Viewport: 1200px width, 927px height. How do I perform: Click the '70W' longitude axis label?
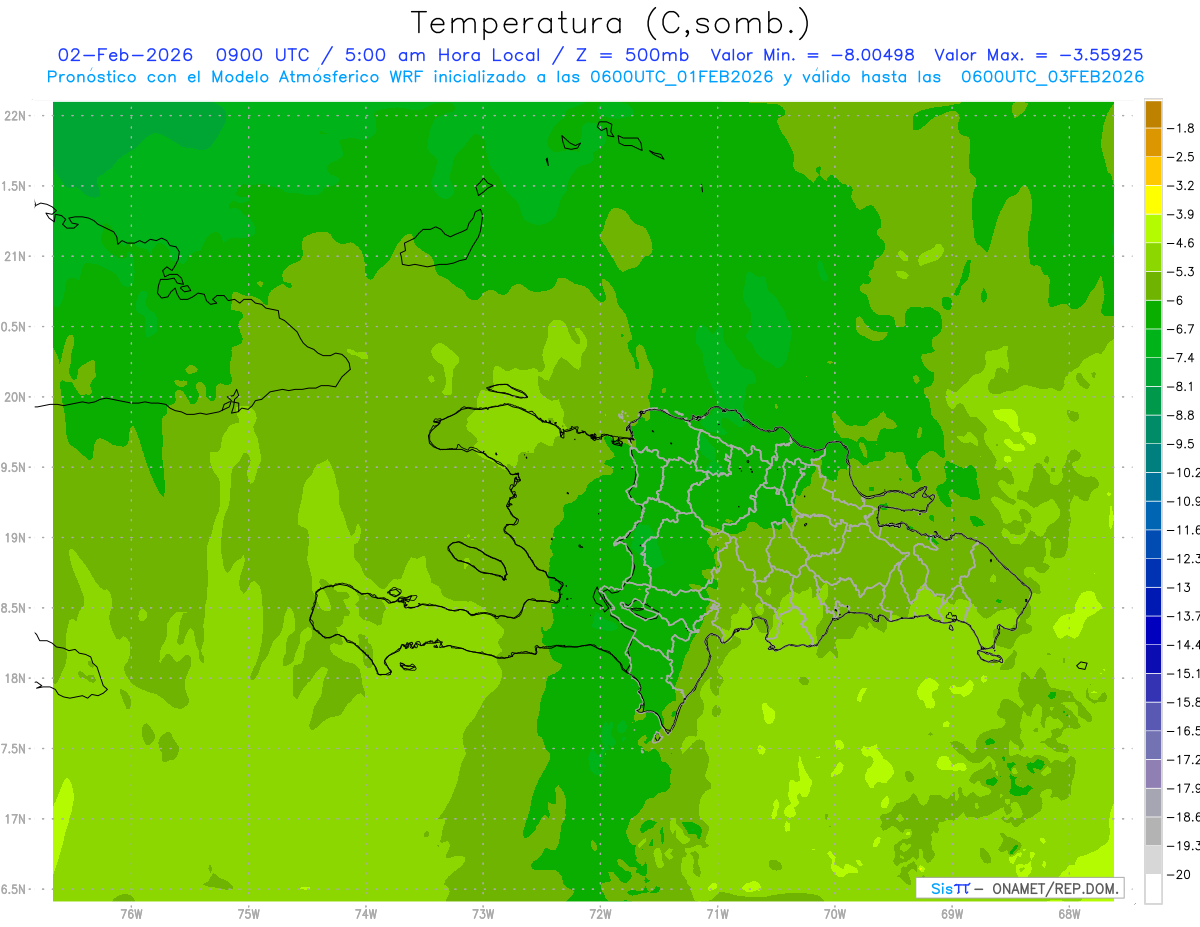[835, 914]
